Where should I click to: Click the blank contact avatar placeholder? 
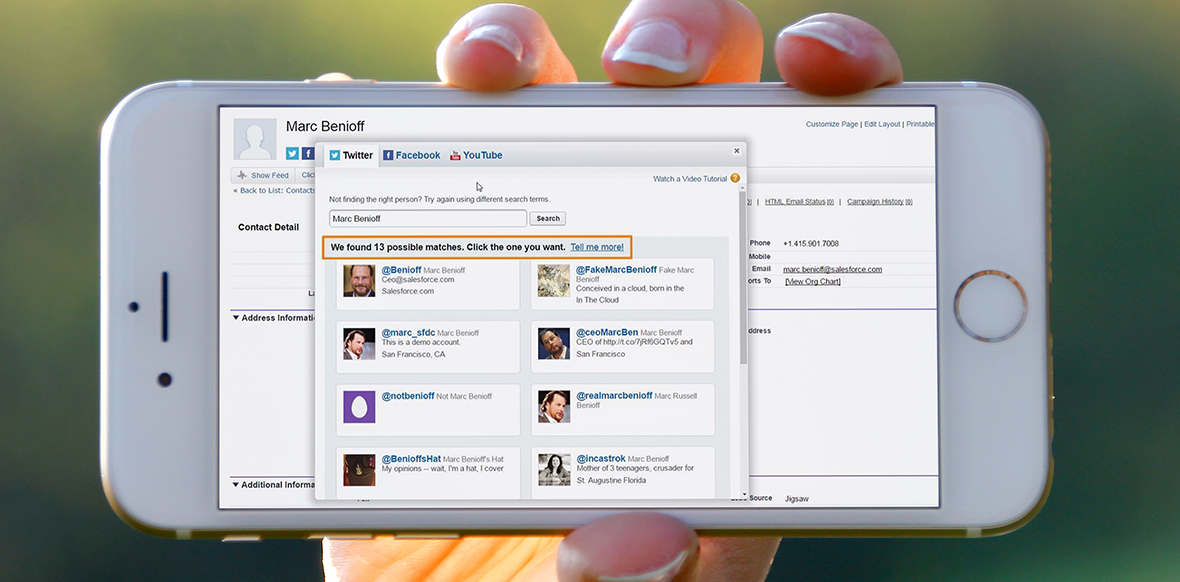tap(254, 139)
